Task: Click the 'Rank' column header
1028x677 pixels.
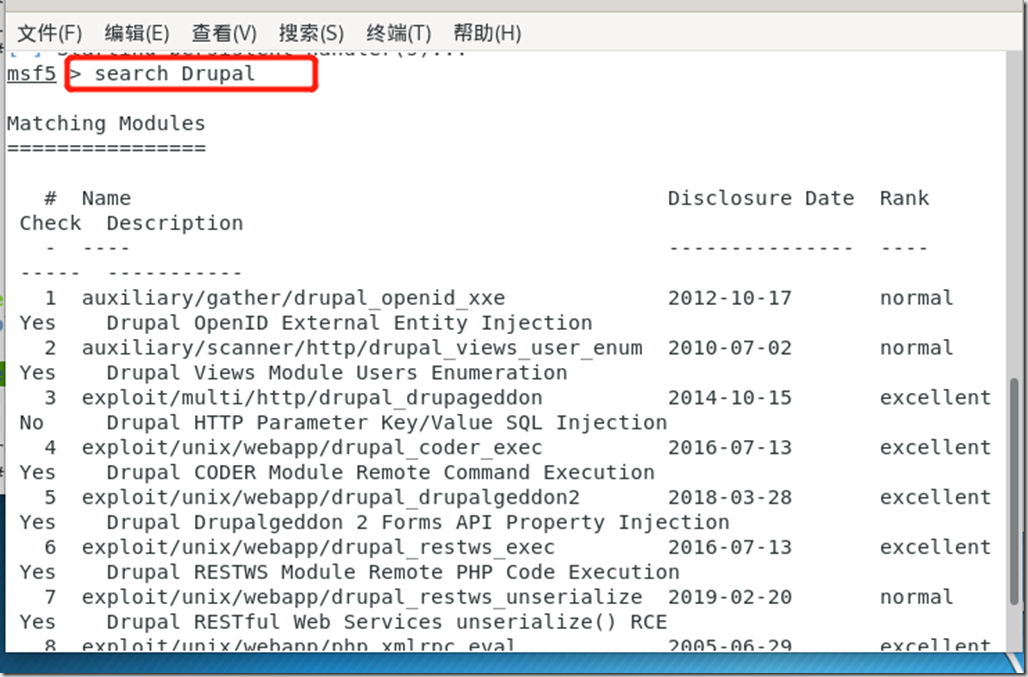Action: [x=904, y=198]
